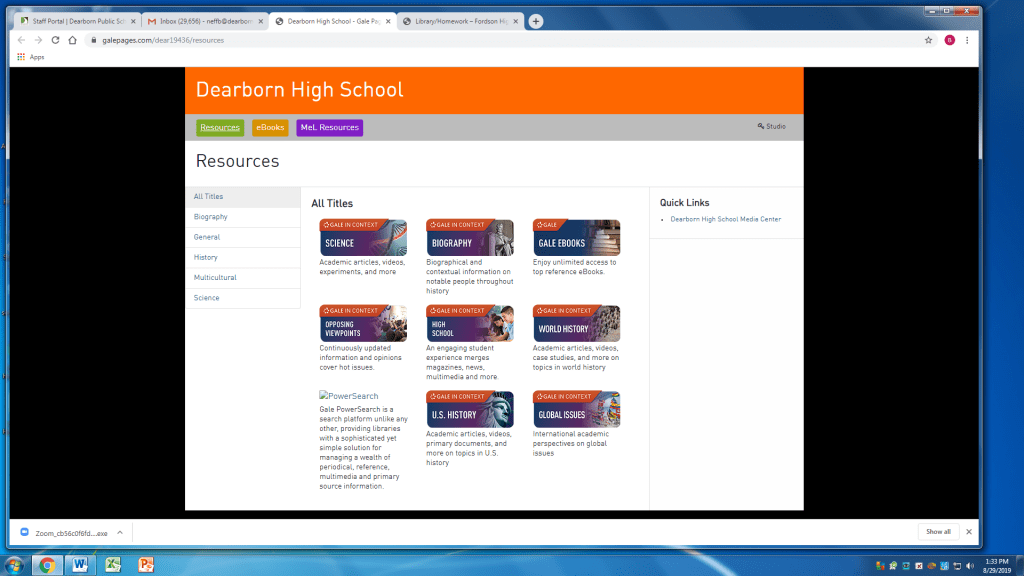Image resolution: width=1024 pixels, height=576 pixels.
Task: Open the Gale eBooks banner
Action: pyautogui.click(x=576, y=238)
